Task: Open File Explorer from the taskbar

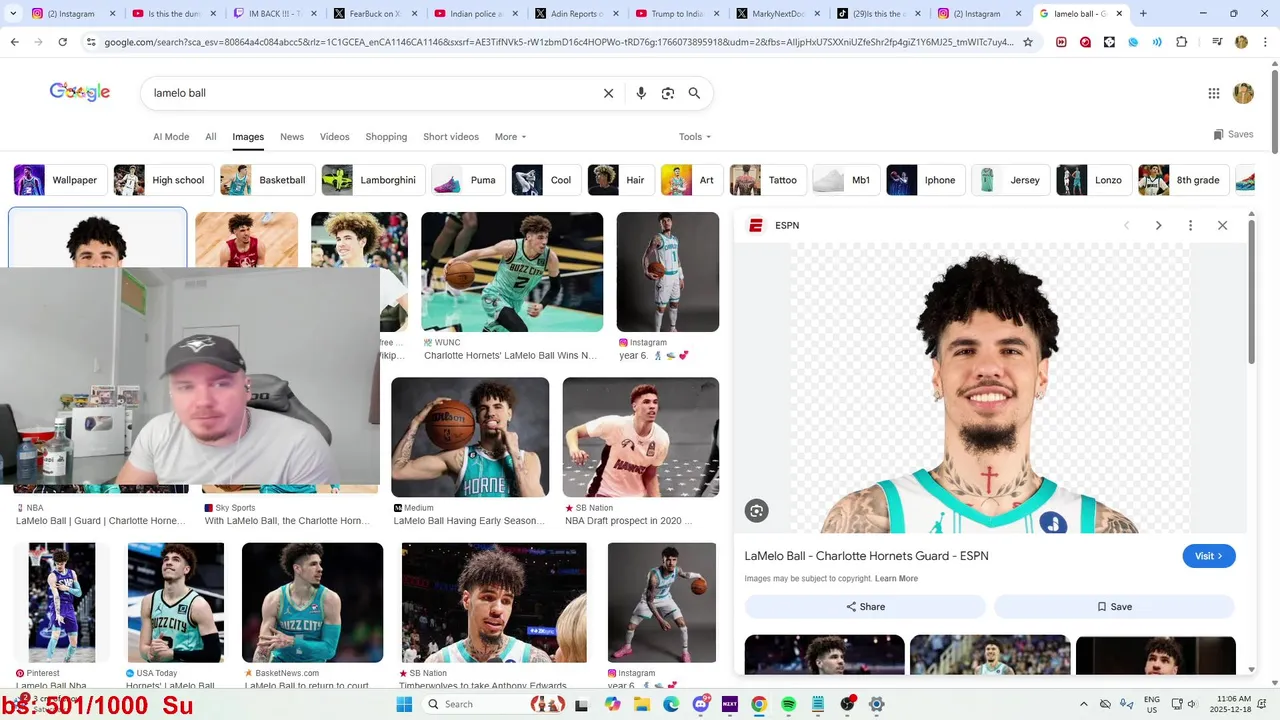Action: point(642,704)
